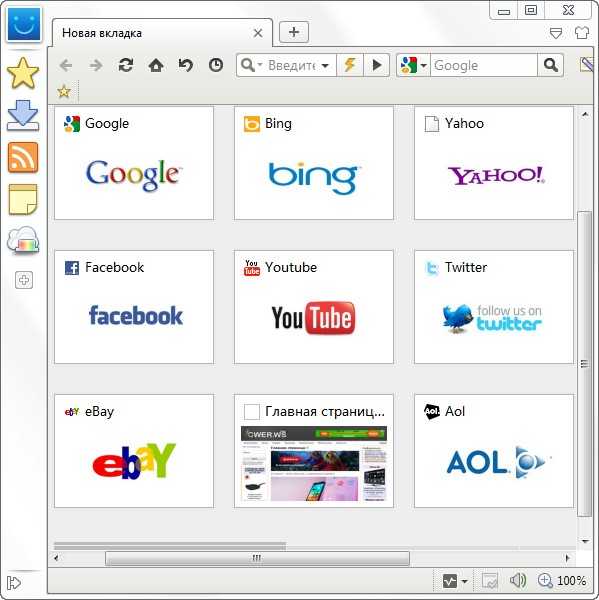The image size is (599, 600).
Task: Open the Google quick access tile
Action: (x=134, y=163)
